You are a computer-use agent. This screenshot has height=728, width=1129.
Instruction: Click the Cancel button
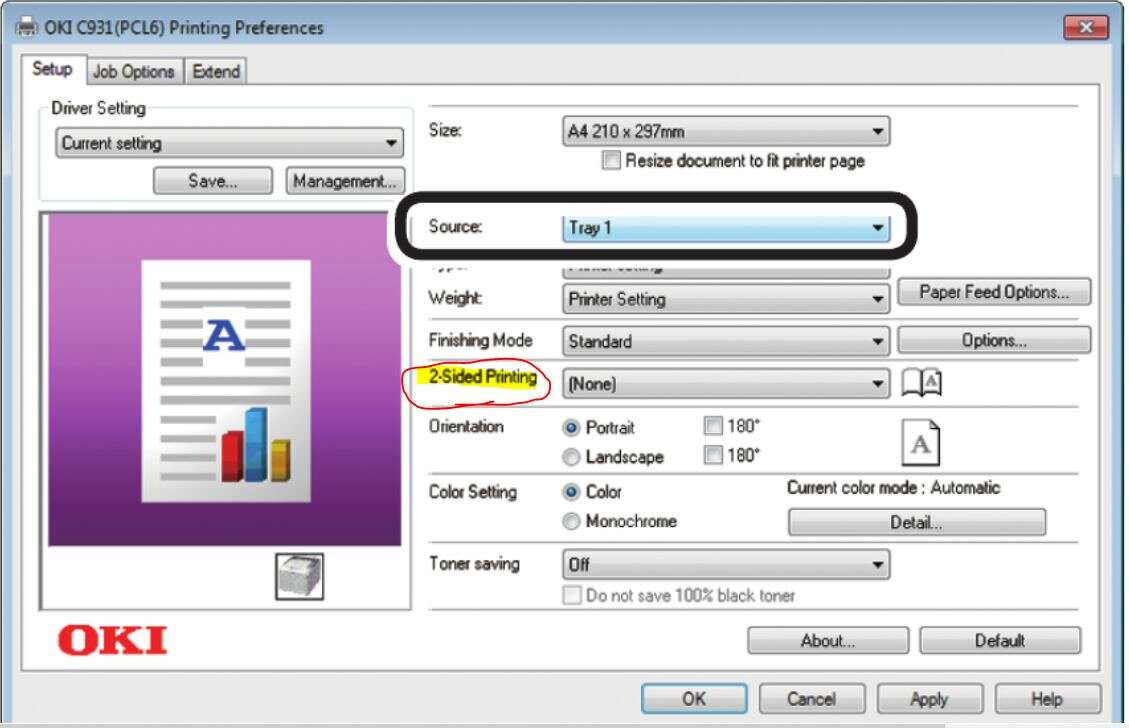pyautogui.click(x=811, y=698)
